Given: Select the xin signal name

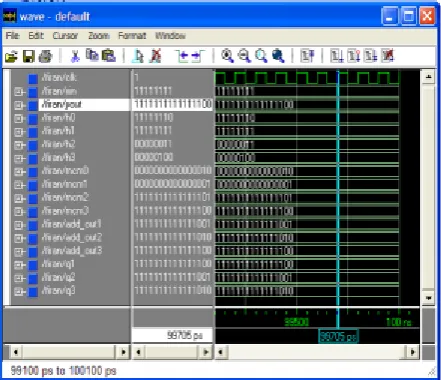Looking at the screenshot, I should coord(59,91).
